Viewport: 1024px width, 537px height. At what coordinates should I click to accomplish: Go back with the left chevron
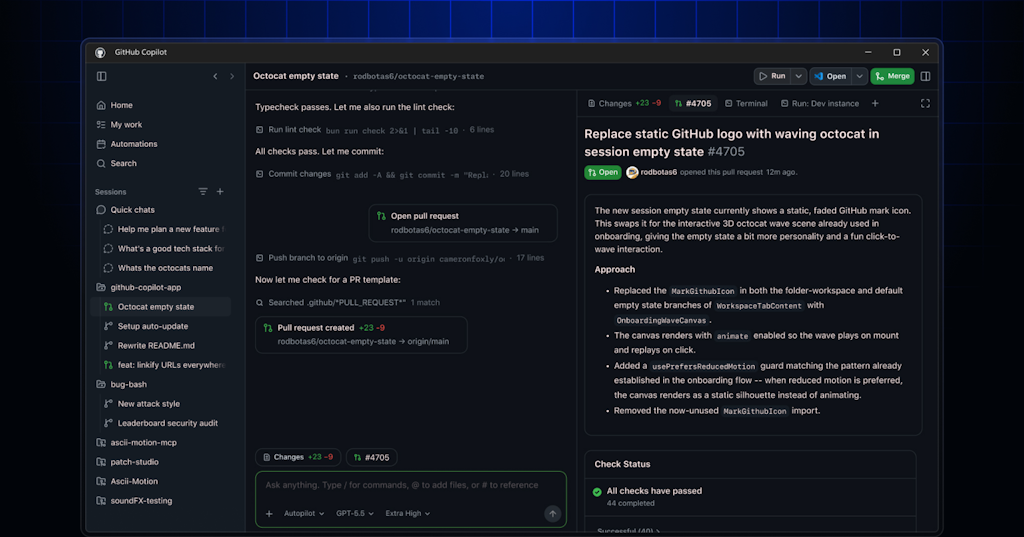215,76
